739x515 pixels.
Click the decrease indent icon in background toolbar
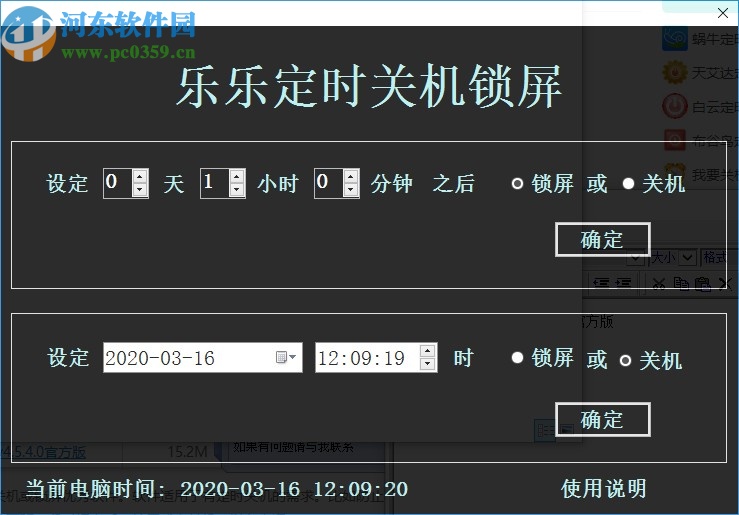(x=601, y=283)
